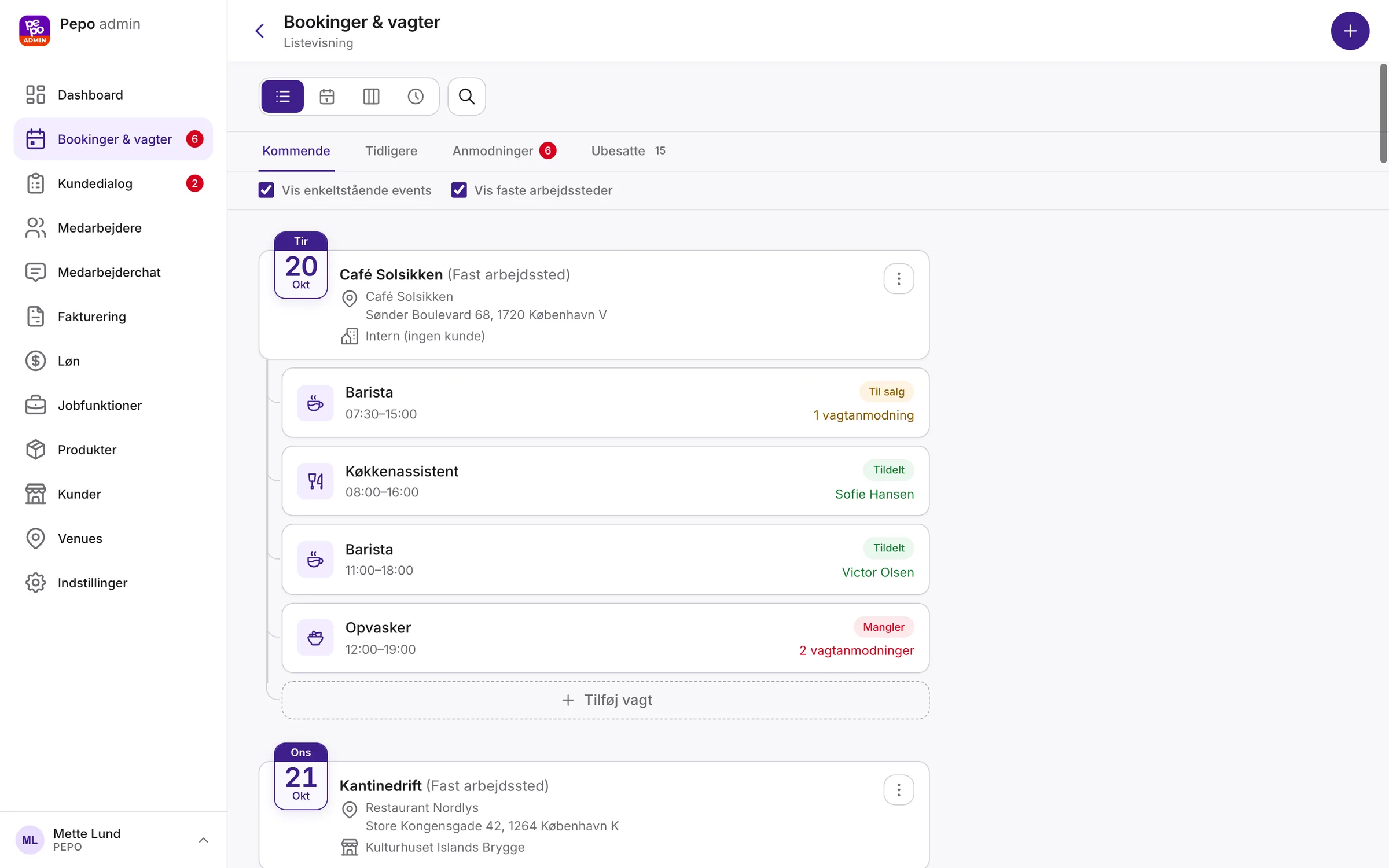
Task: Expand the Mette Lund user menu chevron
Action: [203, 840]
